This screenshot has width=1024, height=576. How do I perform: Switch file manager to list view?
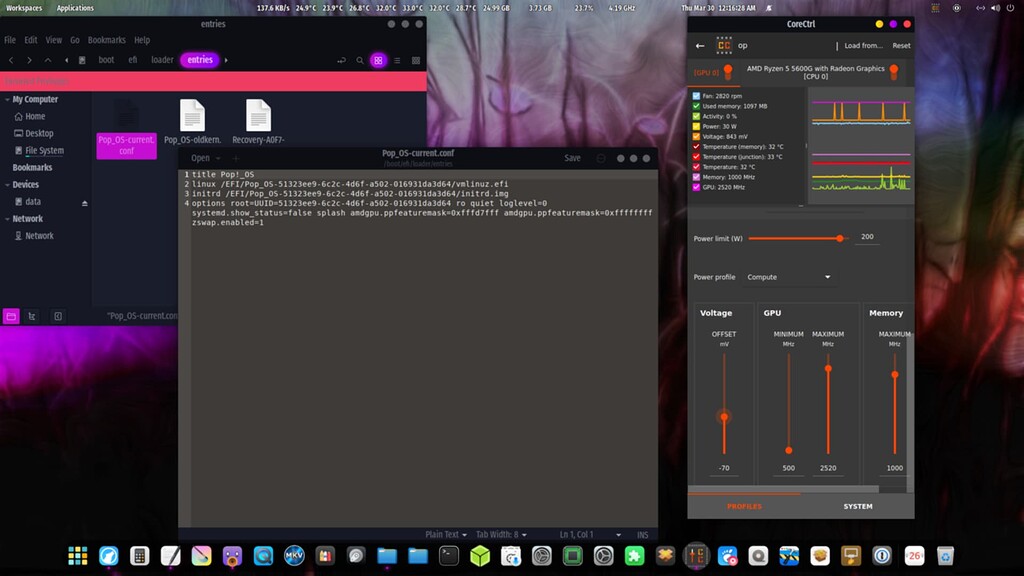point(397,61)
